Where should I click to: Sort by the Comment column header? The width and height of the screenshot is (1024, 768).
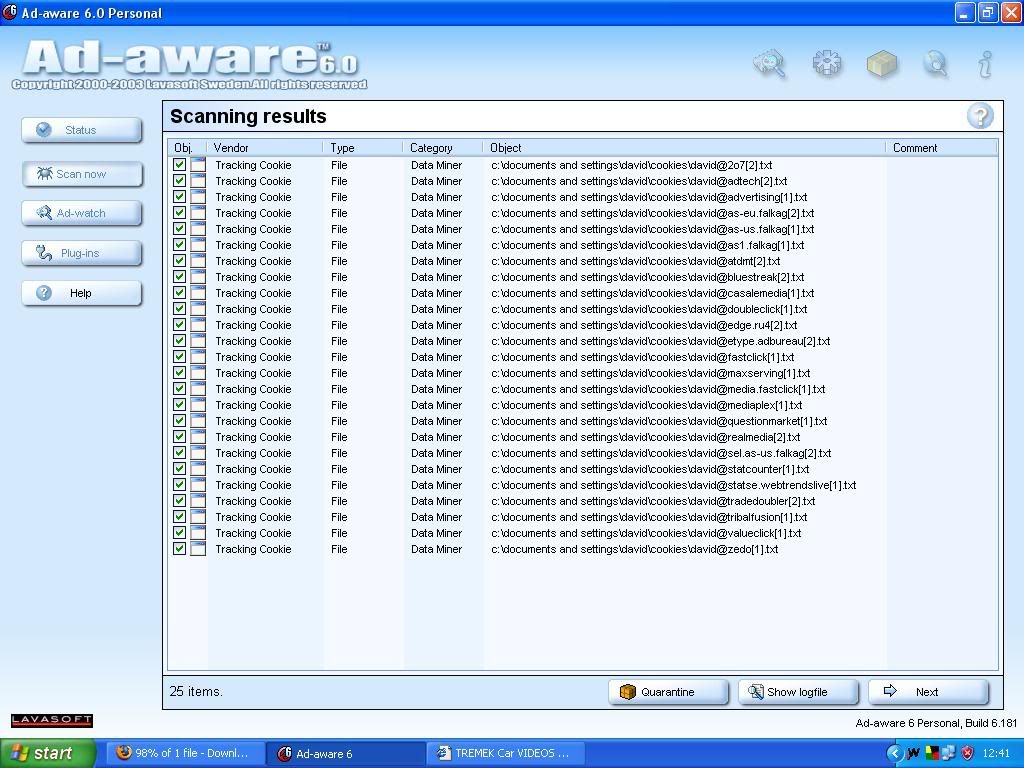tap(942, 148)
